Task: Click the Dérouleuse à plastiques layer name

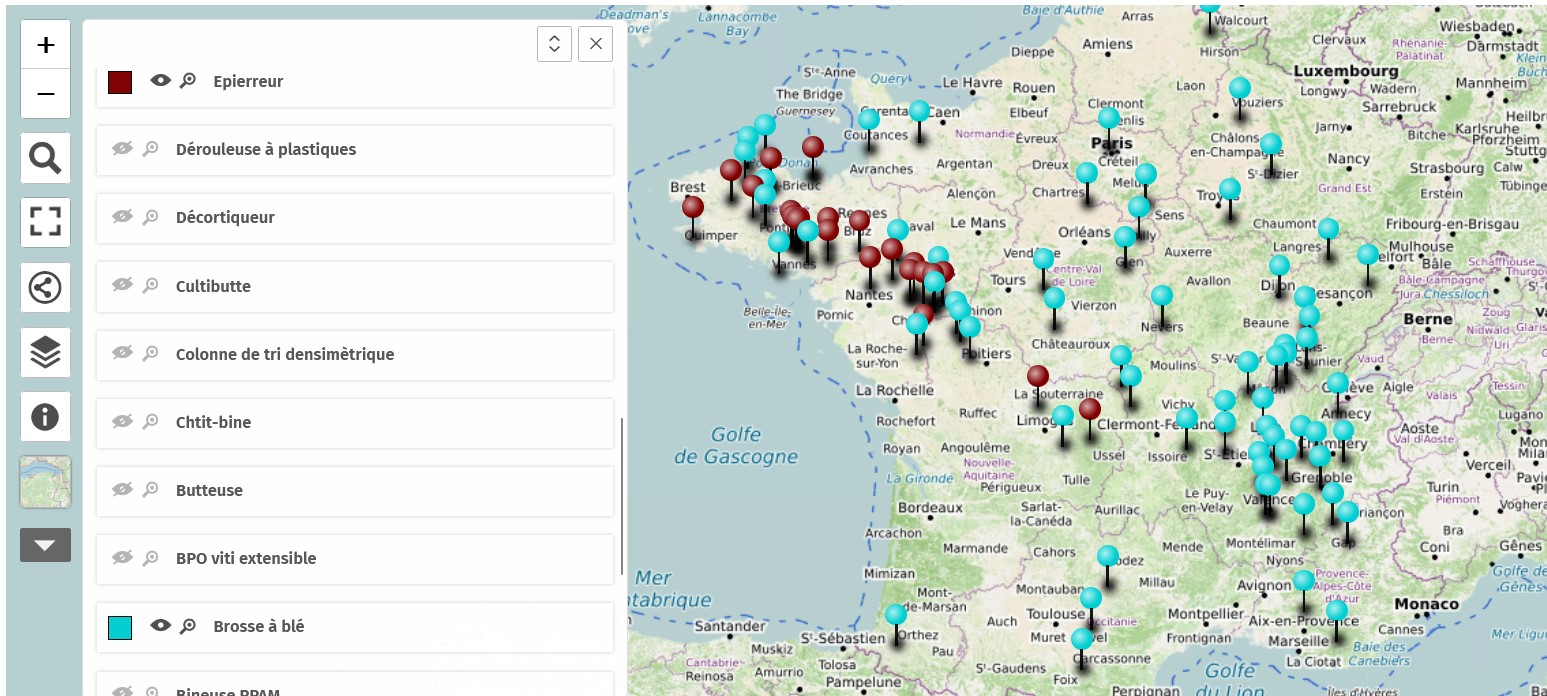Action: coord(265,149)
